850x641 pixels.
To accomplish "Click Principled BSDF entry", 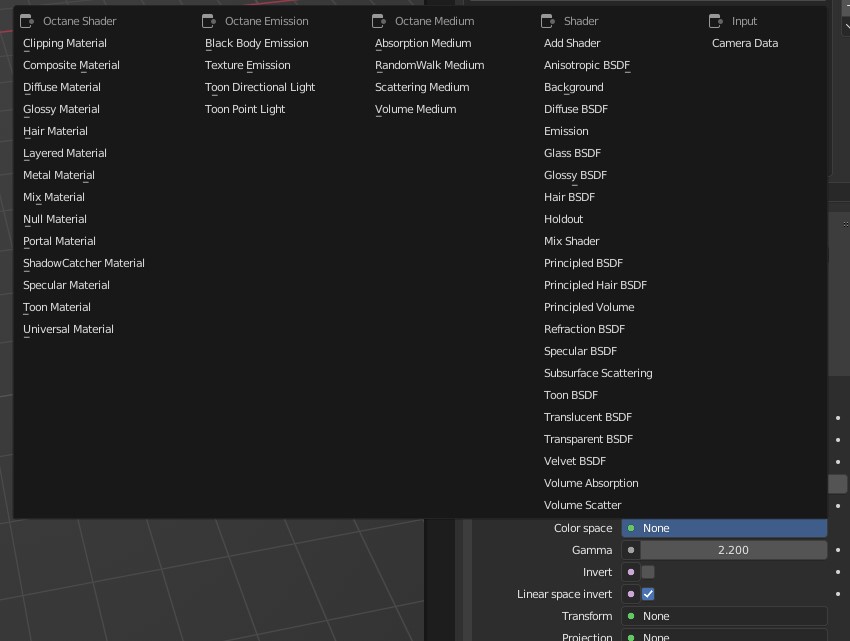I will coord(583,263).
